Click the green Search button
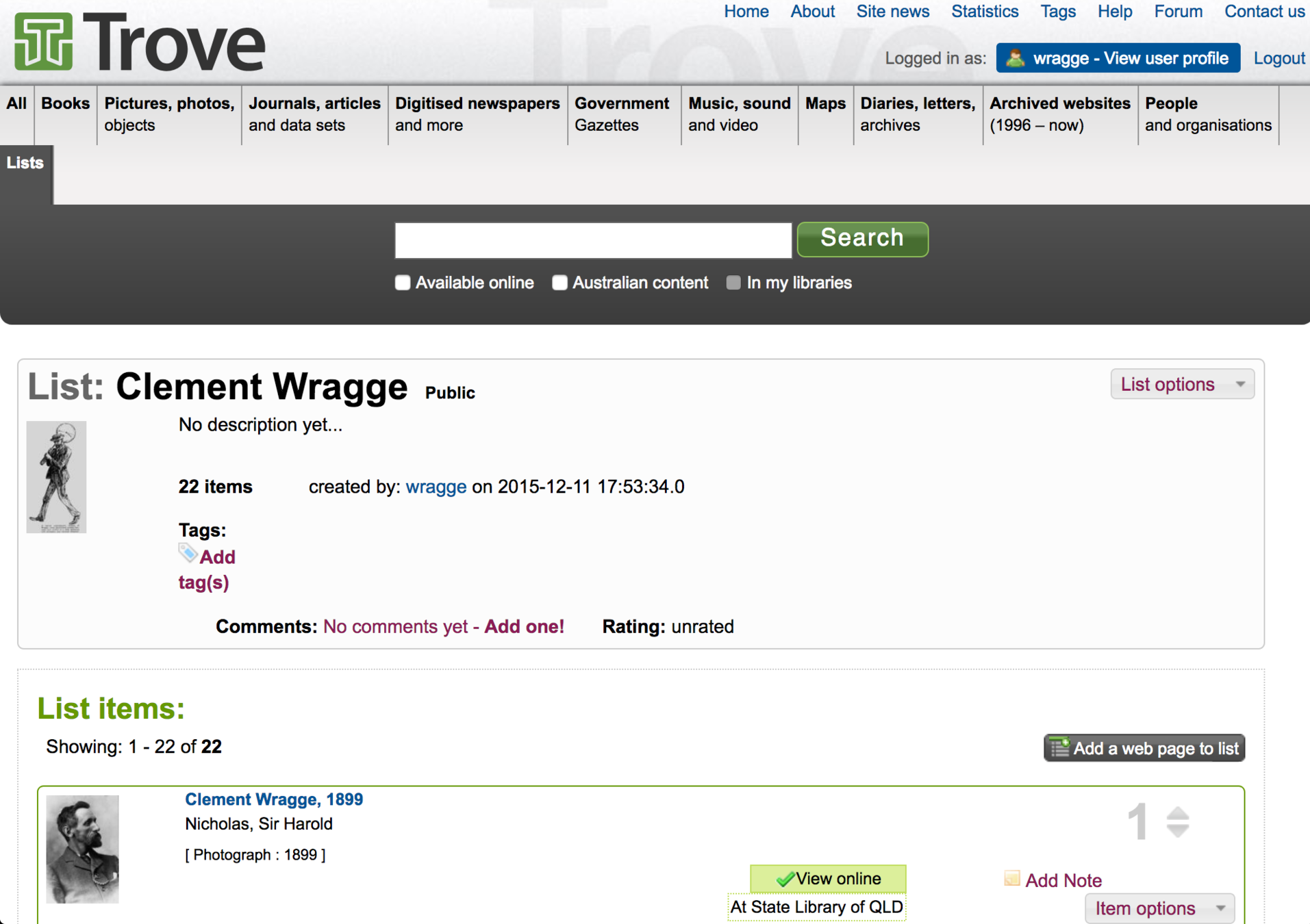 point(862,239)
